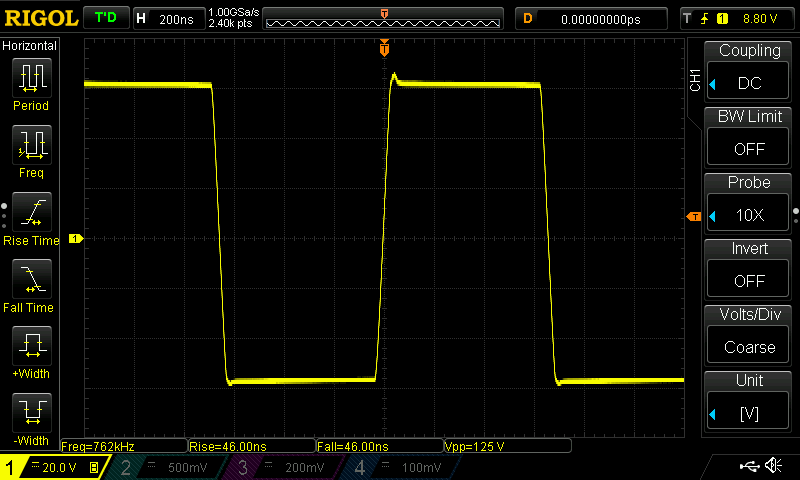Click the T'D trigger status indicator

[x=106, y=18]
